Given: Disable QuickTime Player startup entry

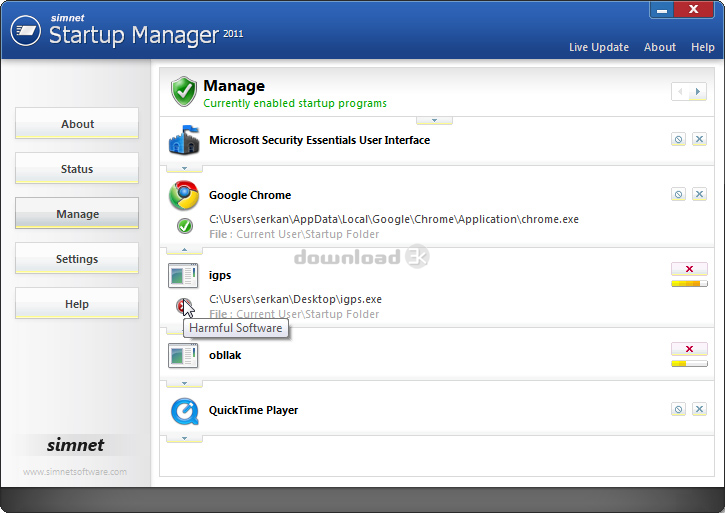Looking at the screenshot, I should coord(678,409).
